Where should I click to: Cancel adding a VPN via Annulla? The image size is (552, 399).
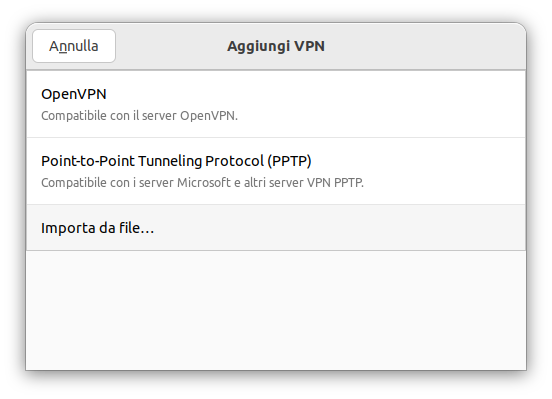point(74,46)
